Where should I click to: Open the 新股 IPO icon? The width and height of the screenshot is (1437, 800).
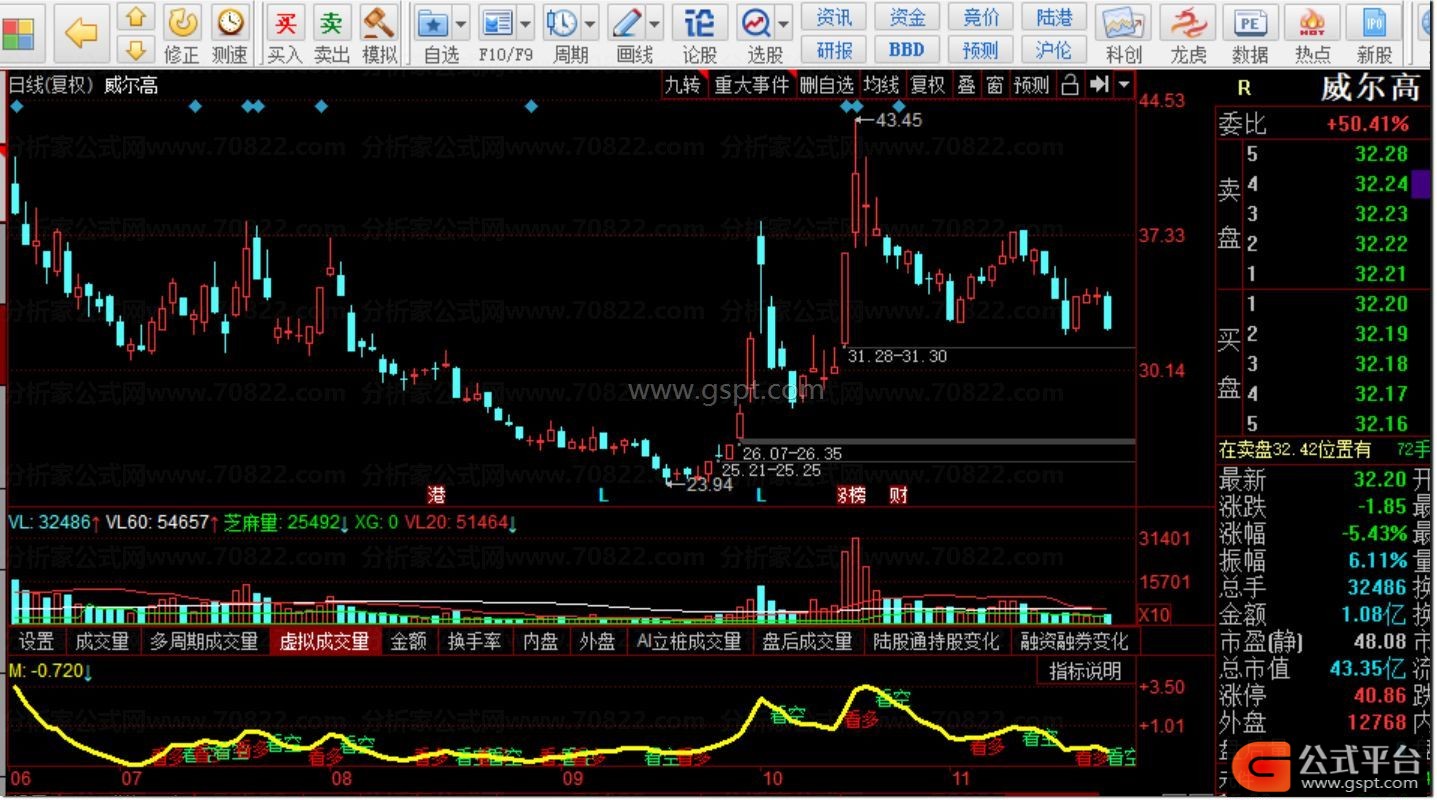pos(1375,34)
